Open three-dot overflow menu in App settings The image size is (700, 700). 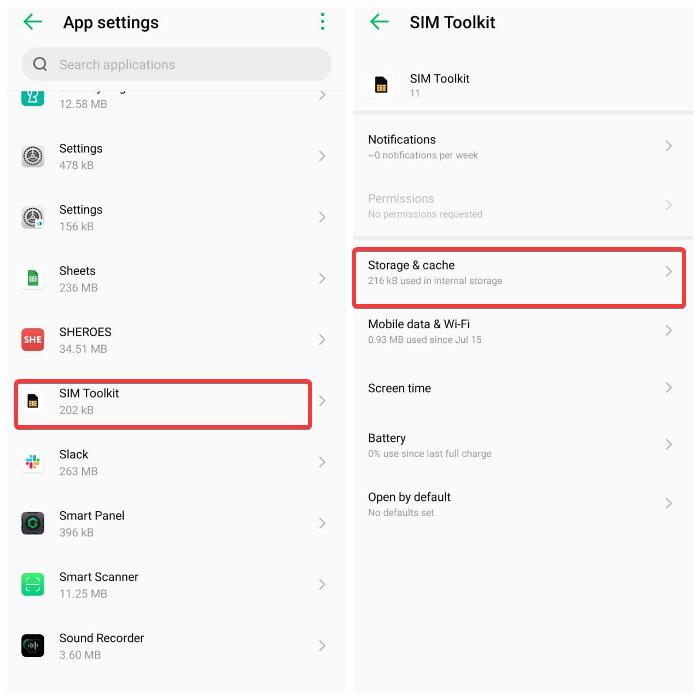tap(322, 21)
